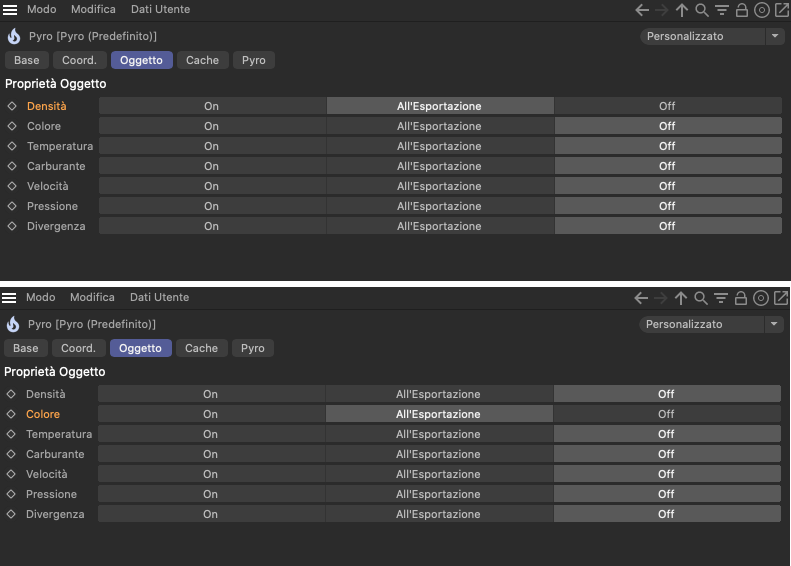Click keyframe diamond beside Temperatura in upper panel
Viewport: 791px width, 566px height.
click(12, 146)
